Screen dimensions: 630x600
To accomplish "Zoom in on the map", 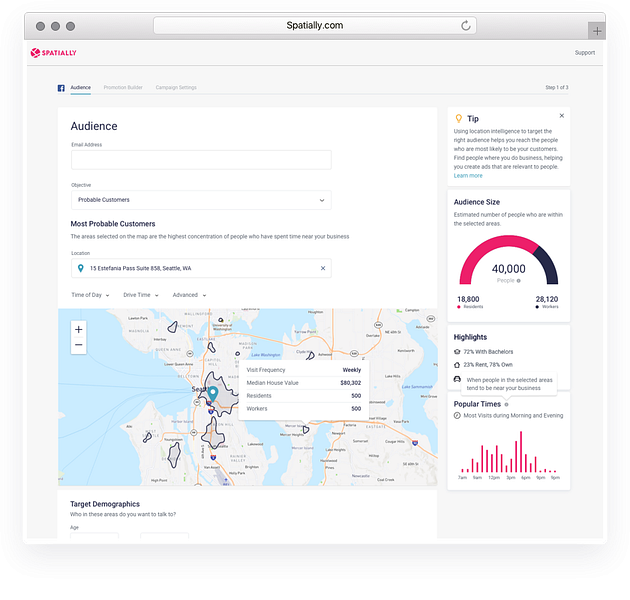I will pos(79,330).
